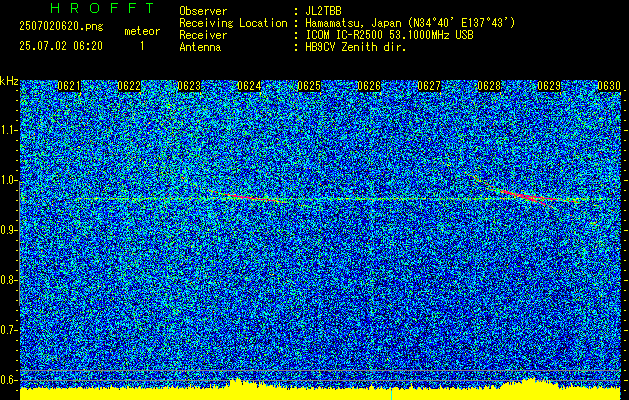Click the Antenna label
Screen dimensions: 629x400
pos(200,47)
